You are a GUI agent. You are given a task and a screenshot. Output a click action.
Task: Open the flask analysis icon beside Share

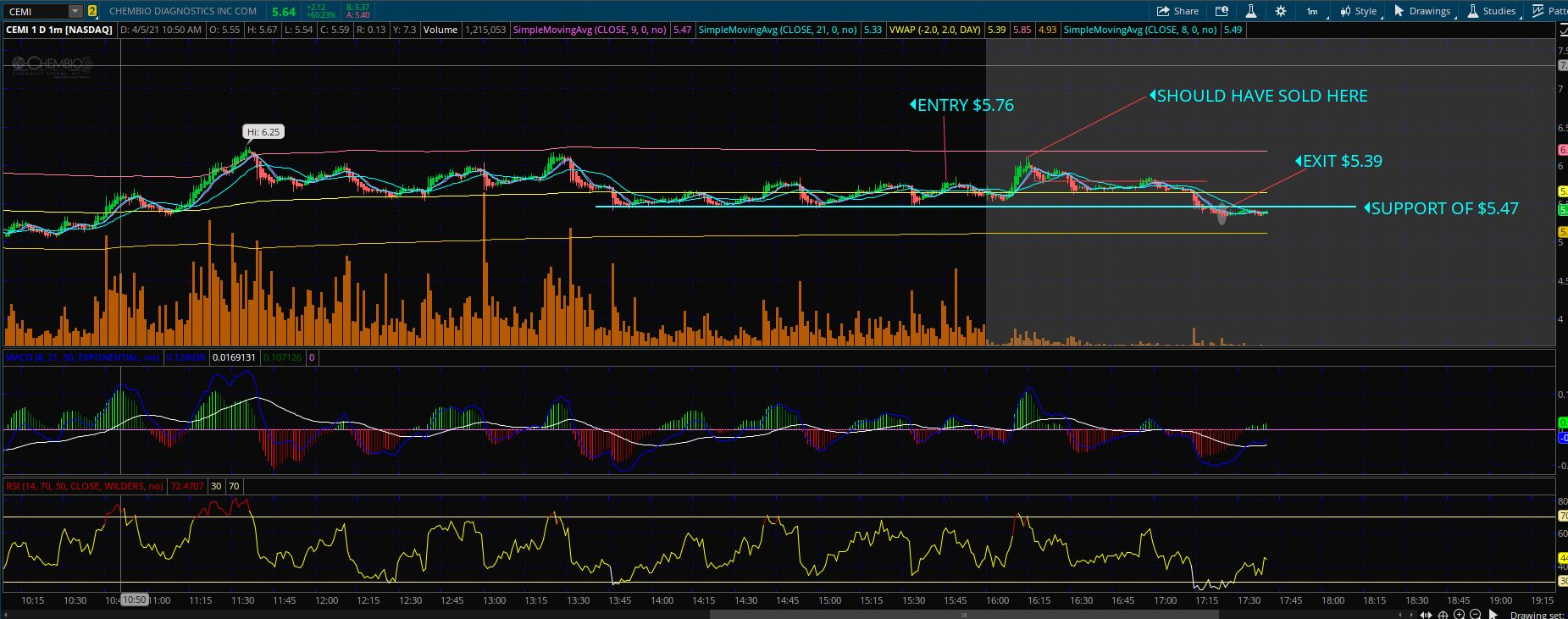(1250, 11)
